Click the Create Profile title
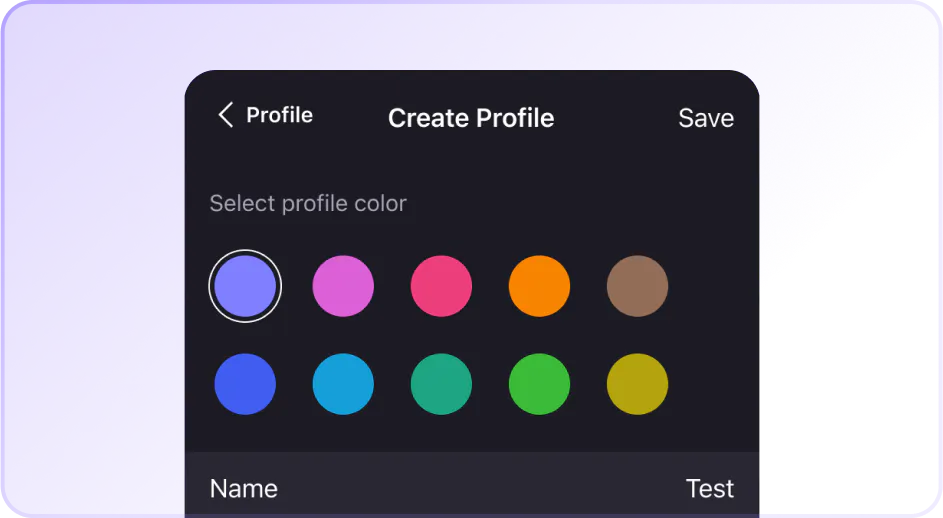 pos(471,118)
